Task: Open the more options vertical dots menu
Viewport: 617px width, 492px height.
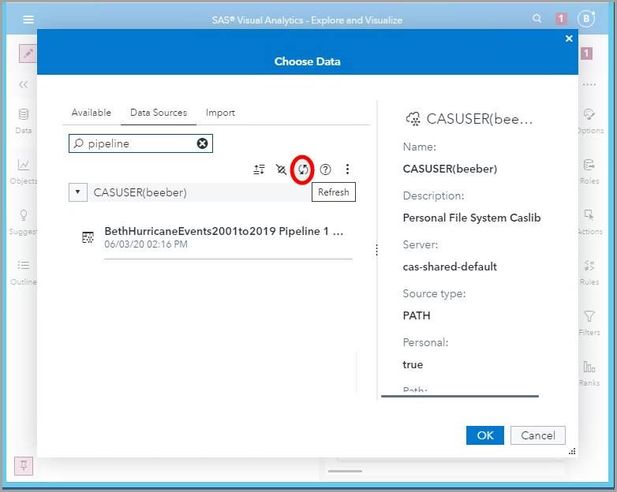Action: point(347,169)
